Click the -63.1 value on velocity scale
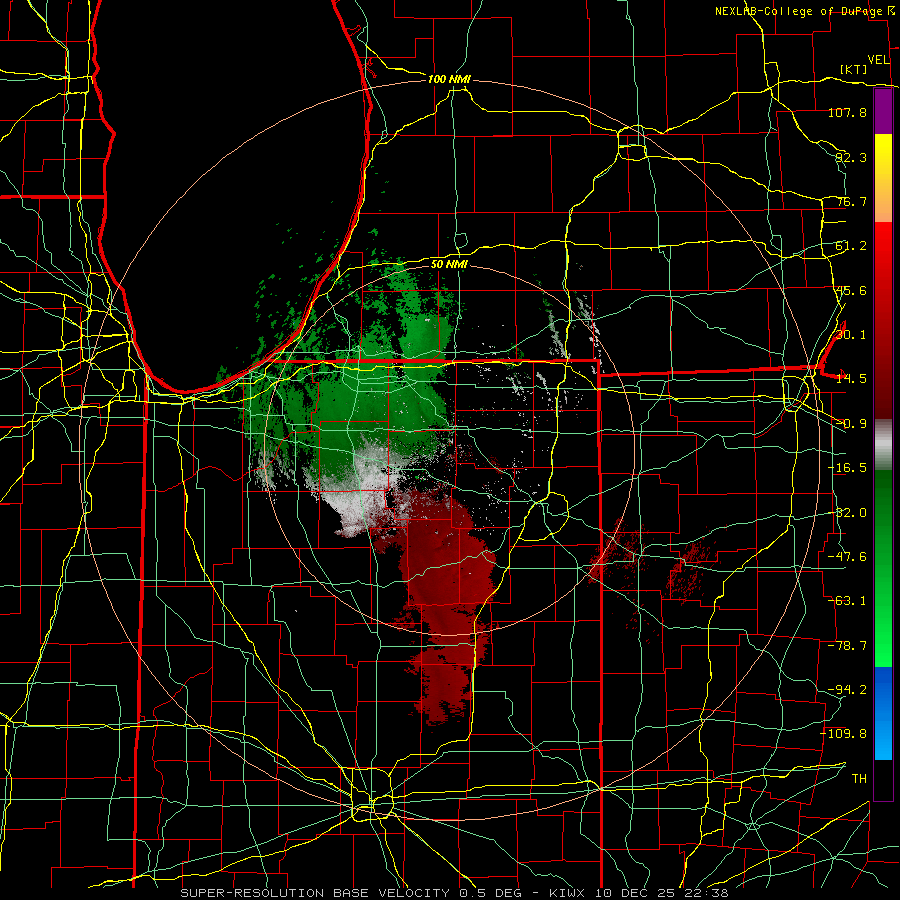The height and width of the screenshot is (900, 900). point(847,601)
